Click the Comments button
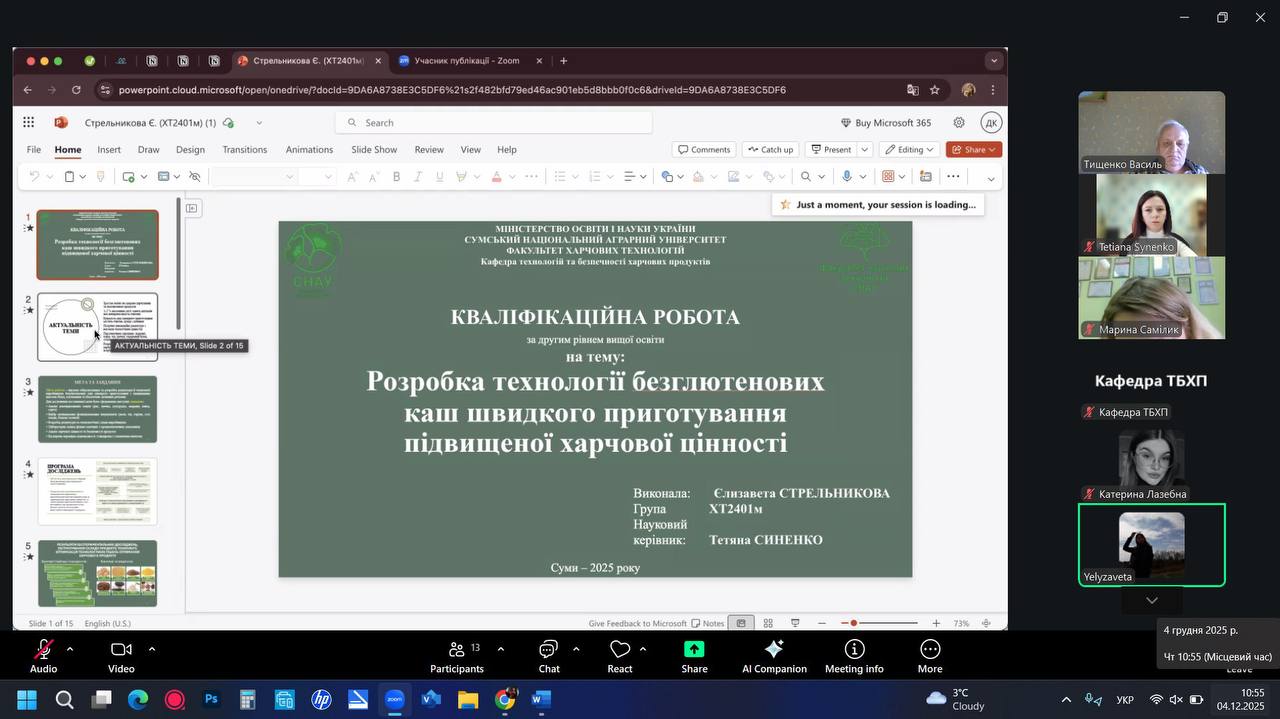Screen dimensions: 1280x719 coord(703,150)
